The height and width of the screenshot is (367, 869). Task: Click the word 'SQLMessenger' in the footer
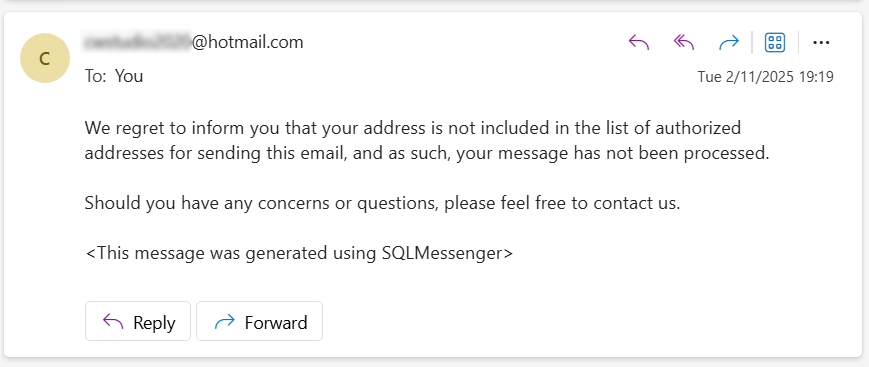[x=442, y=253]
